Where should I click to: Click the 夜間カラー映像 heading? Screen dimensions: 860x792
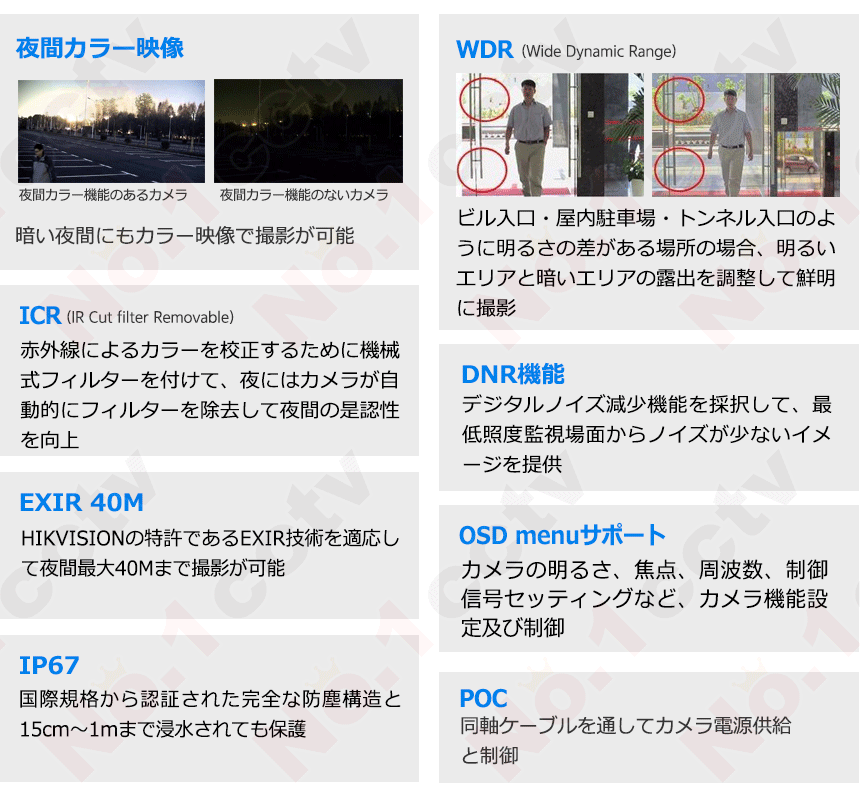point(100,48)
